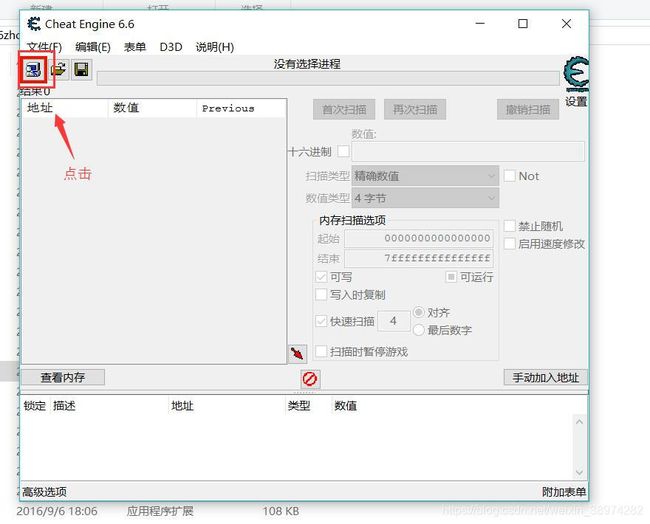The width and height of the screenshot is (650, 524).
Task: Click the open process icon
Action: tap(35, 70)
